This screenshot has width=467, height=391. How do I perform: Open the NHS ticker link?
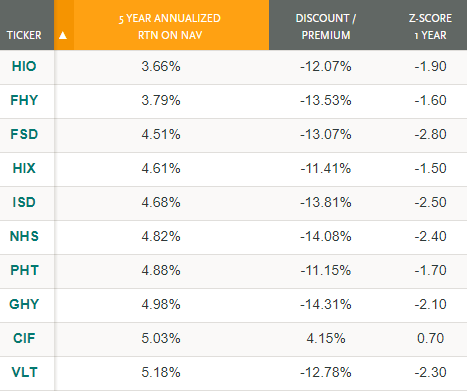pyautogui.click(x=24, y=236)
